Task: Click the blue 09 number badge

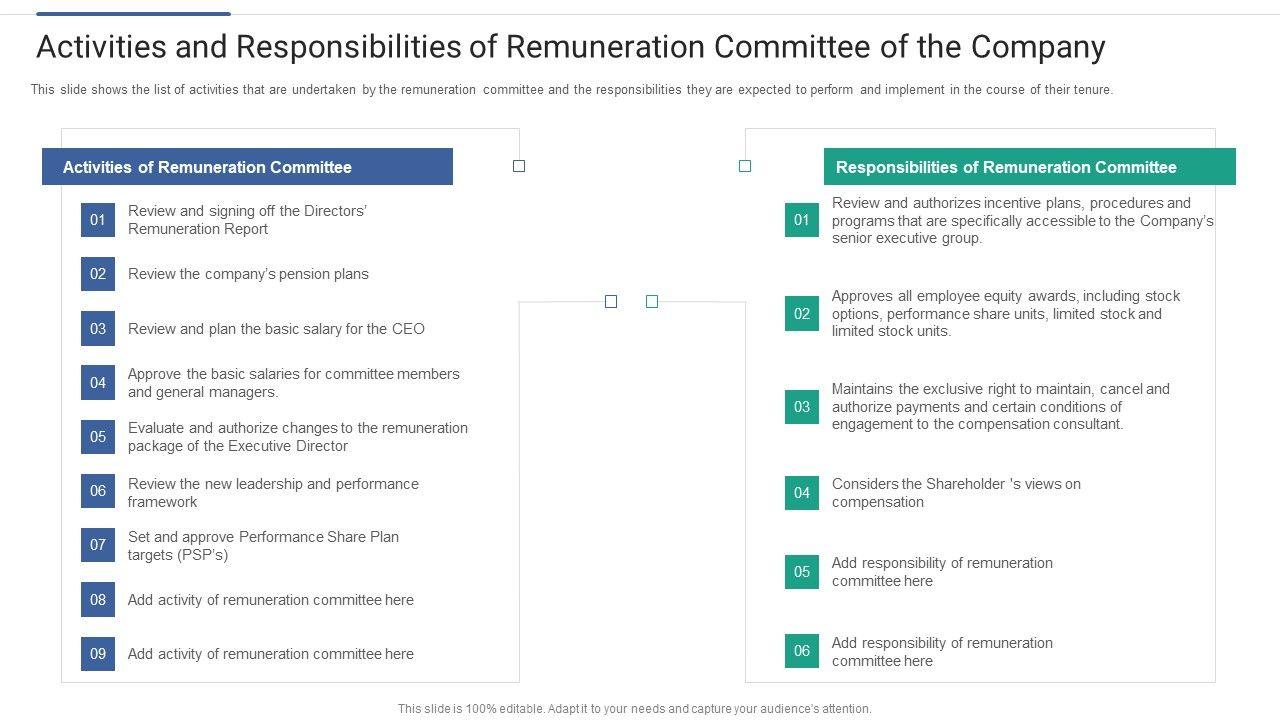Action: click(98, 654)
